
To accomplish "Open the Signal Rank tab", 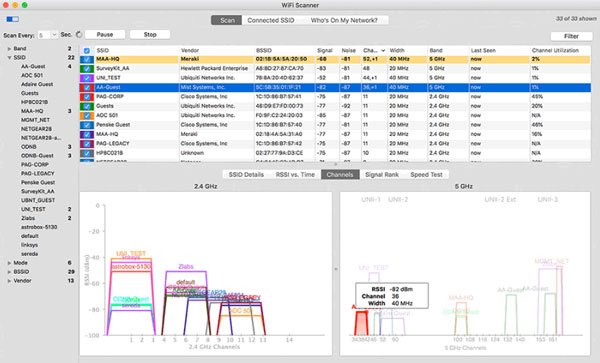I will click(x=382, y=174).
